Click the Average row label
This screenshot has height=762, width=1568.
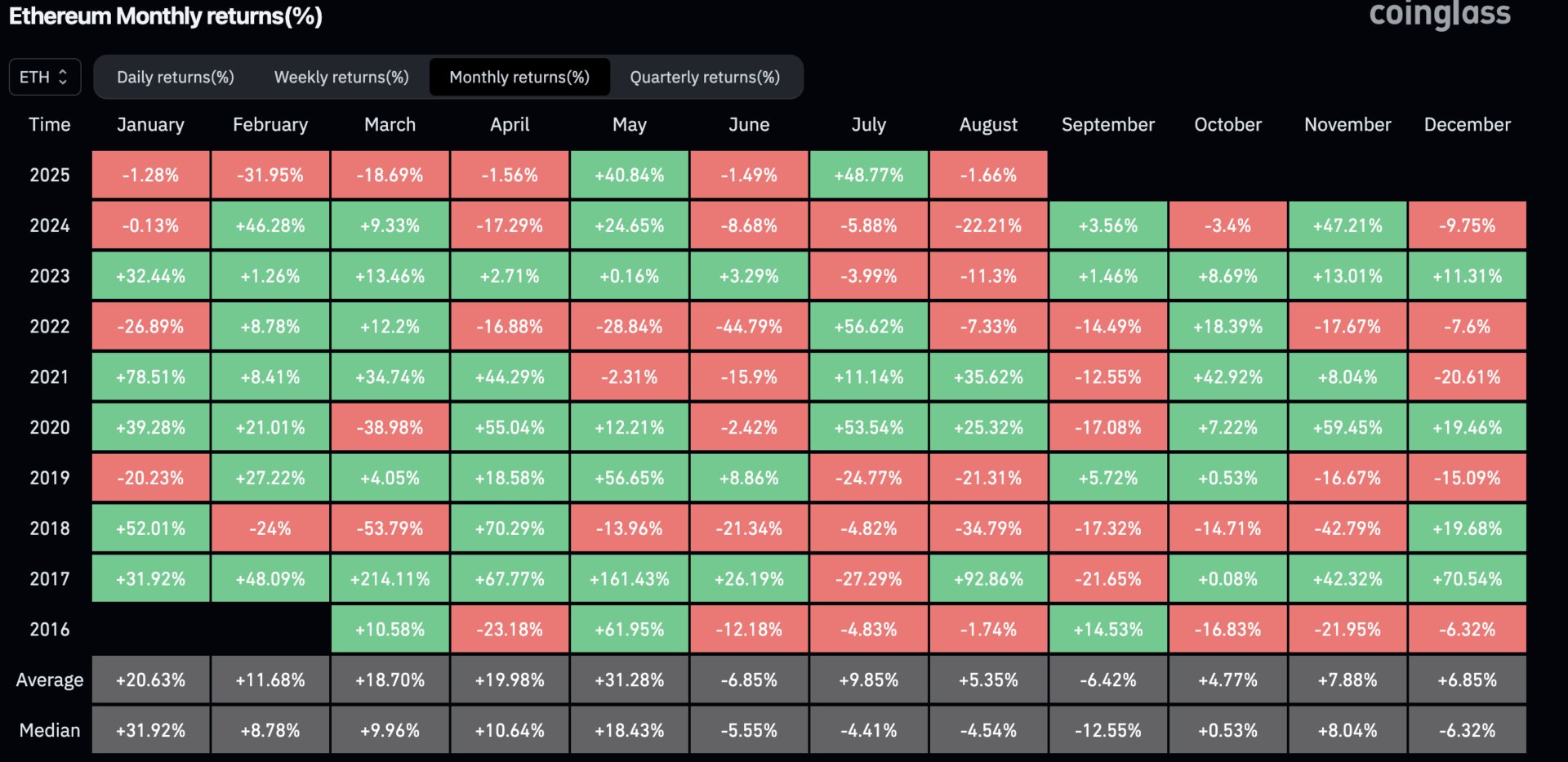tap(50, 680)
